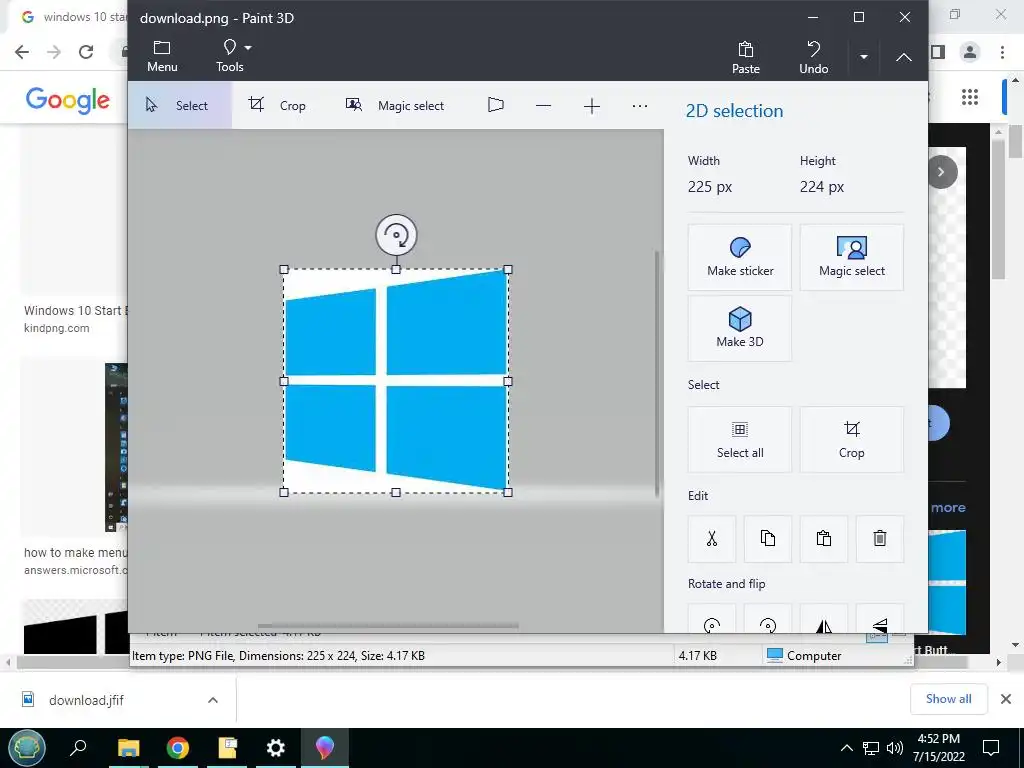Rotate right using second rotate icon
Screen dimensions: 1024x768
[x=768, y=619]
